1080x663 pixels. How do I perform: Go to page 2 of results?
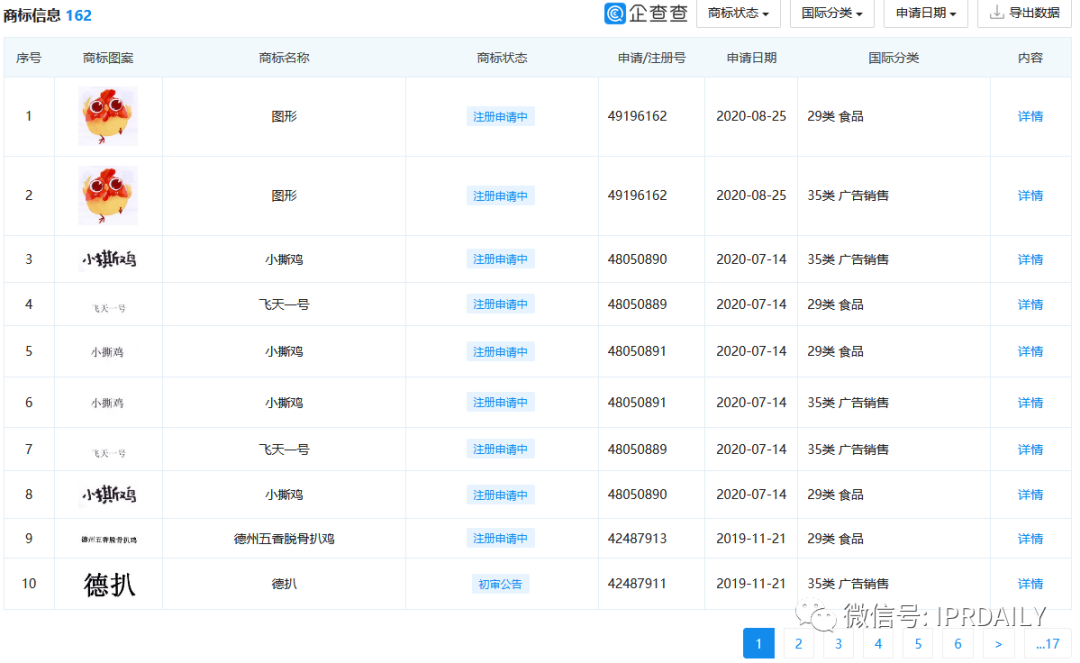point(798,644)
